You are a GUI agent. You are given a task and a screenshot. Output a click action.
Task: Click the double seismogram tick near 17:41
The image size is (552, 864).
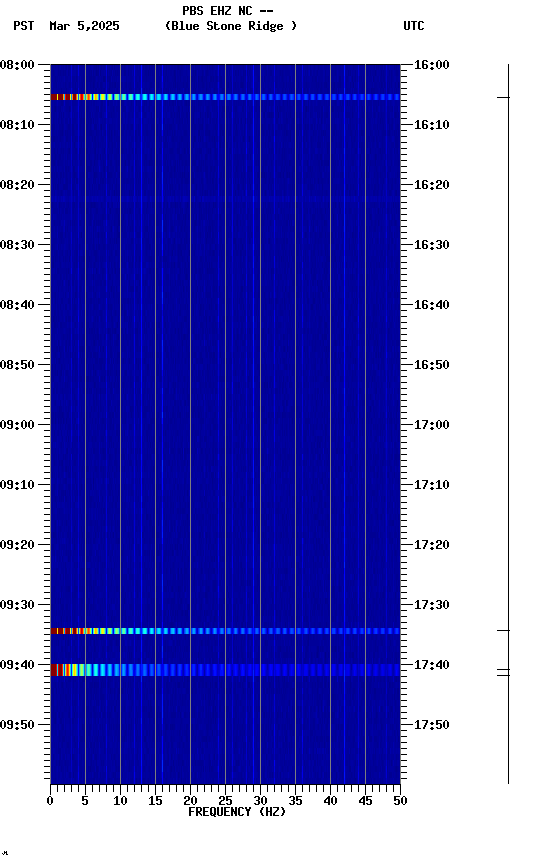504,672
